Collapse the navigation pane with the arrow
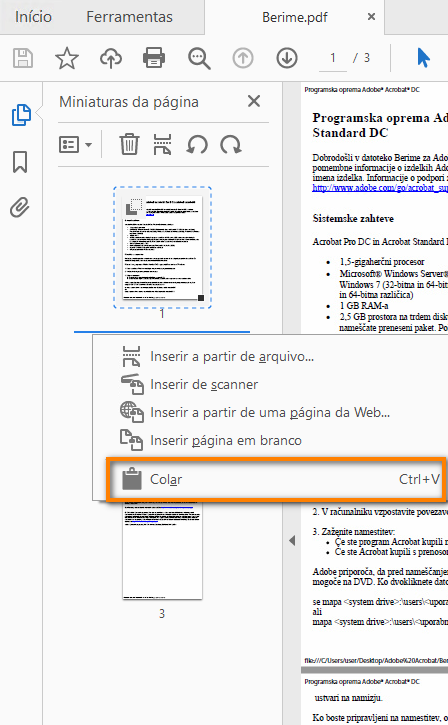 [292, 540]
